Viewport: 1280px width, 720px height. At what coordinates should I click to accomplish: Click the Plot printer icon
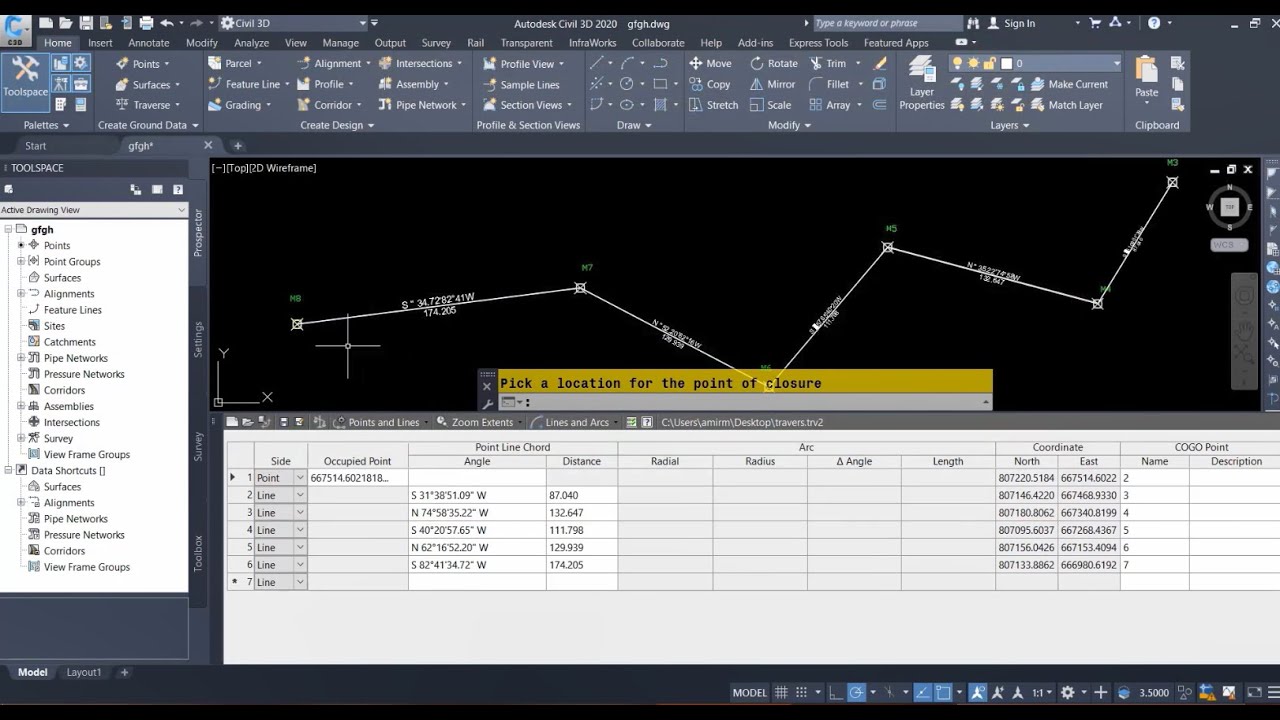click(146, 23)
